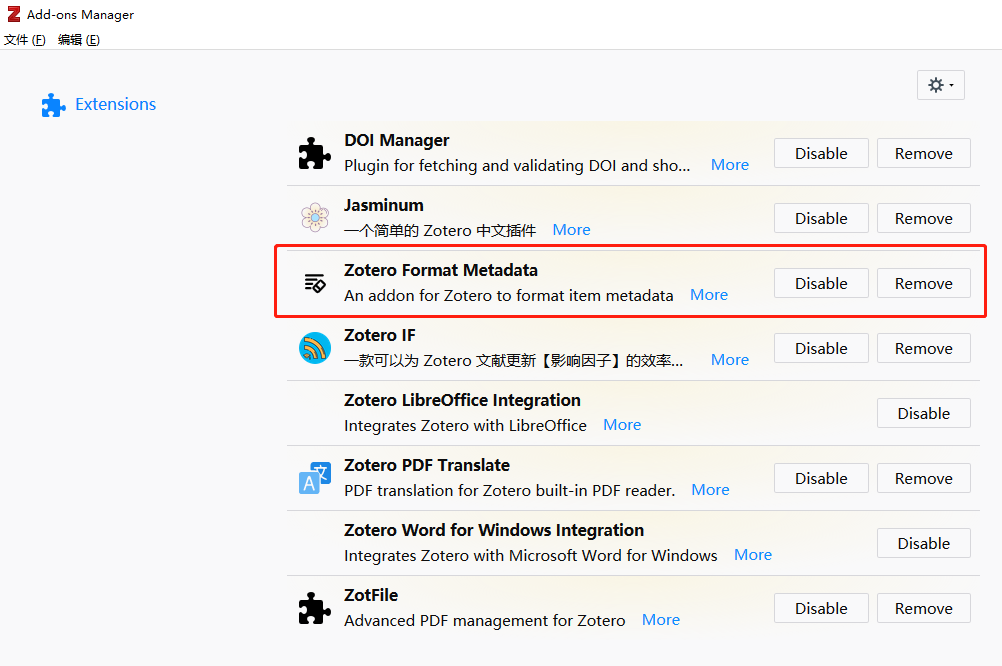Click the DOI Manager puzzle icon
The image size is (1002, 666).
tap(314, 153)
